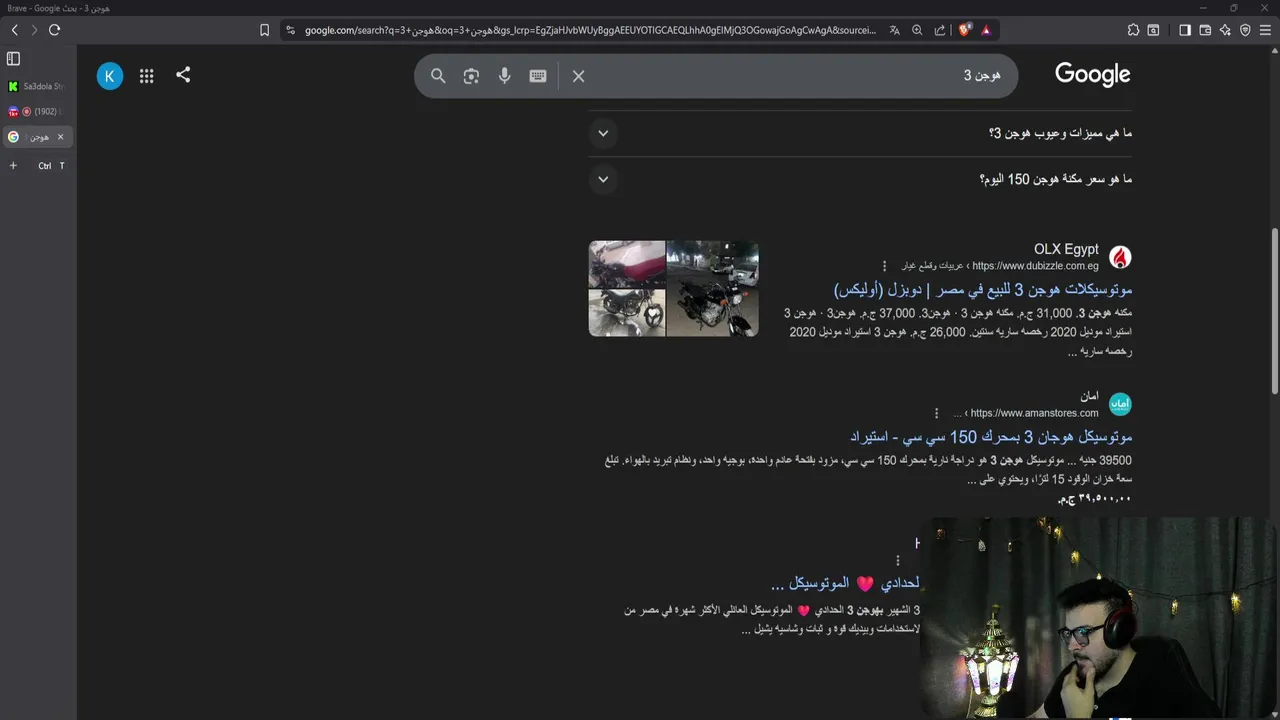Open OLX Egypt dubizzle result title

pos(982,290)
